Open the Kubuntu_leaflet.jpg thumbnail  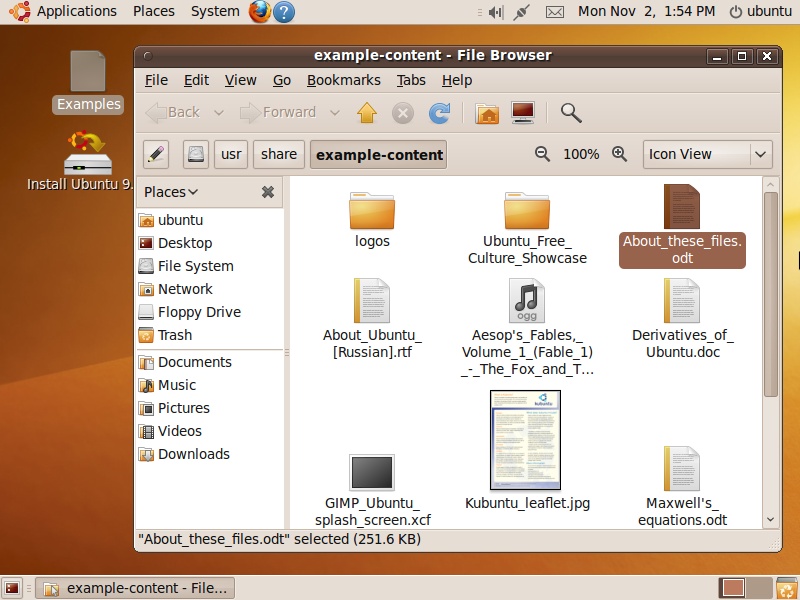527,440
